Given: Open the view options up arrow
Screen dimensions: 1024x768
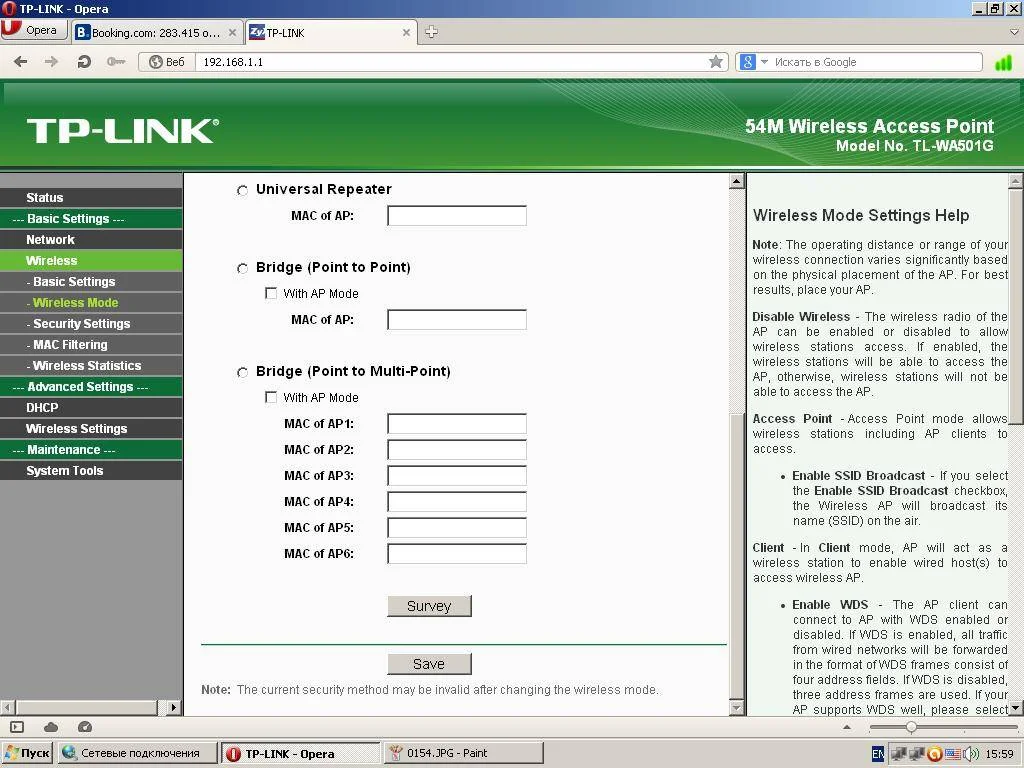Looking at the screenshot, I should 847,727.
